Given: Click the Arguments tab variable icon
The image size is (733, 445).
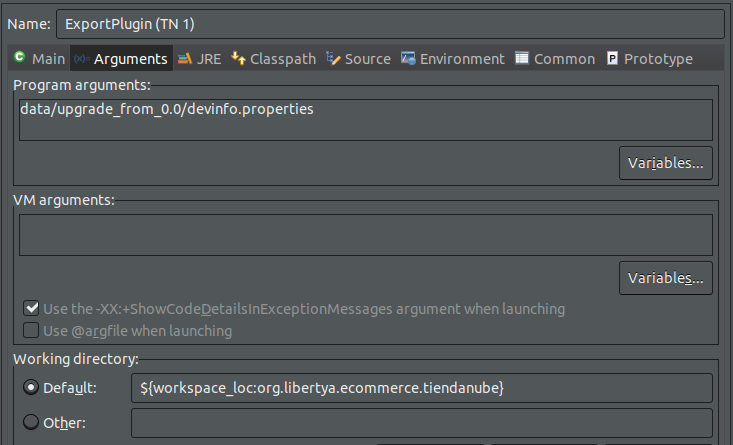Looking at the screenshot, I should pyautogui.click(x=82, y=58).
